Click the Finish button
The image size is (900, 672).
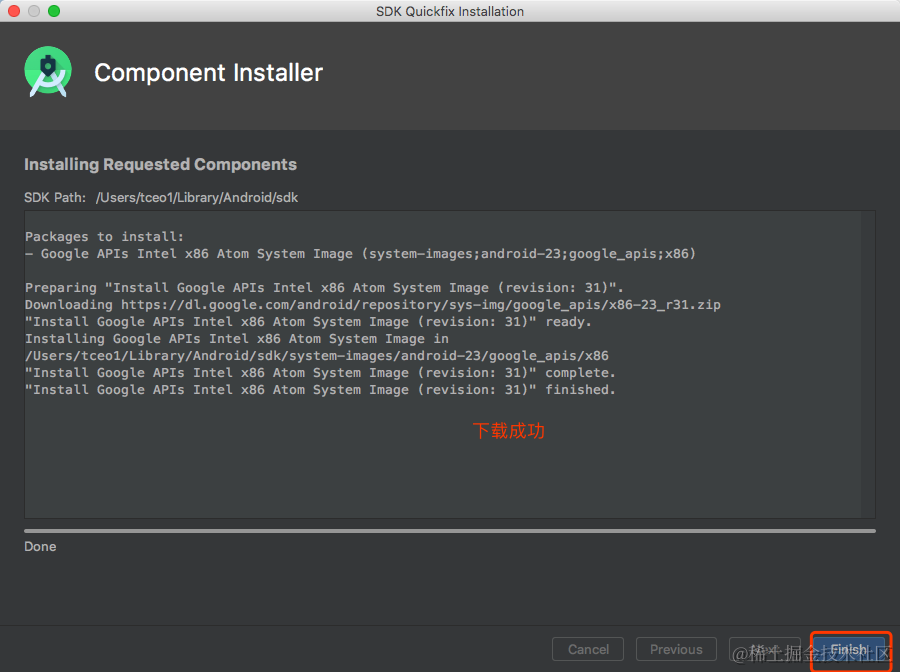[x=850, y=650]
